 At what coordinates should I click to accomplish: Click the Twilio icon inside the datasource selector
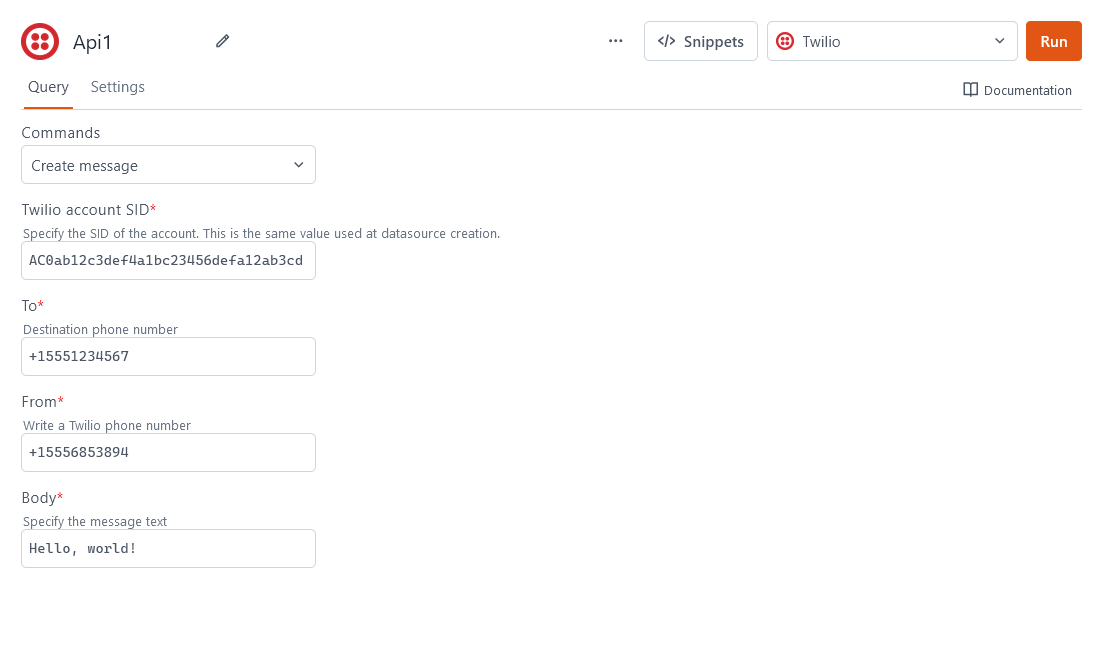point(785,41)
